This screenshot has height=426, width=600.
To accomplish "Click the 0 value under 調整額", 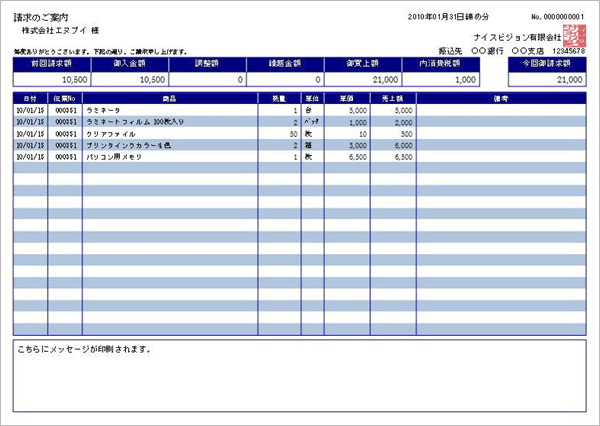I will [240, 80].
